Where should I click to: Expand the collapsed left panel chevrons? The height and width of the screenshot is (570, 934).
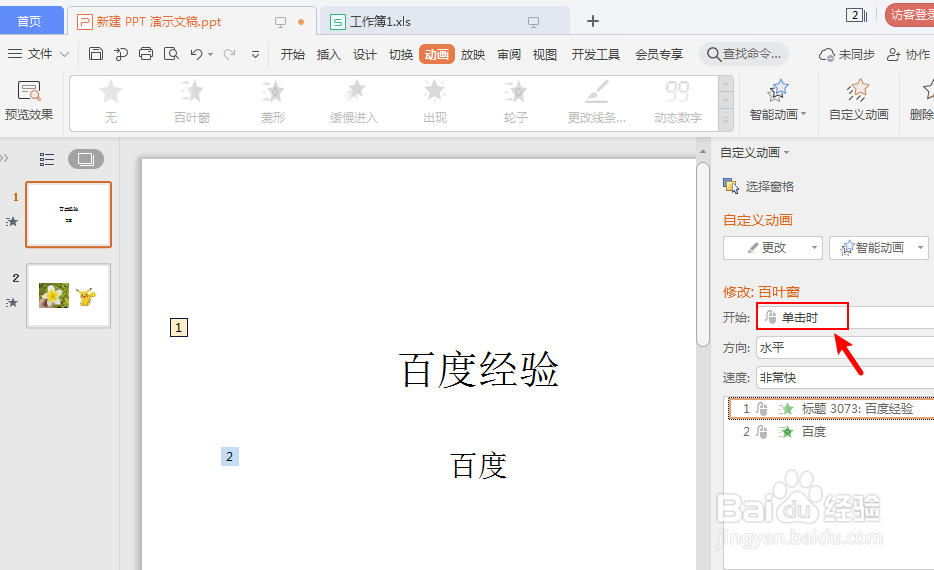tap(5, 158)
